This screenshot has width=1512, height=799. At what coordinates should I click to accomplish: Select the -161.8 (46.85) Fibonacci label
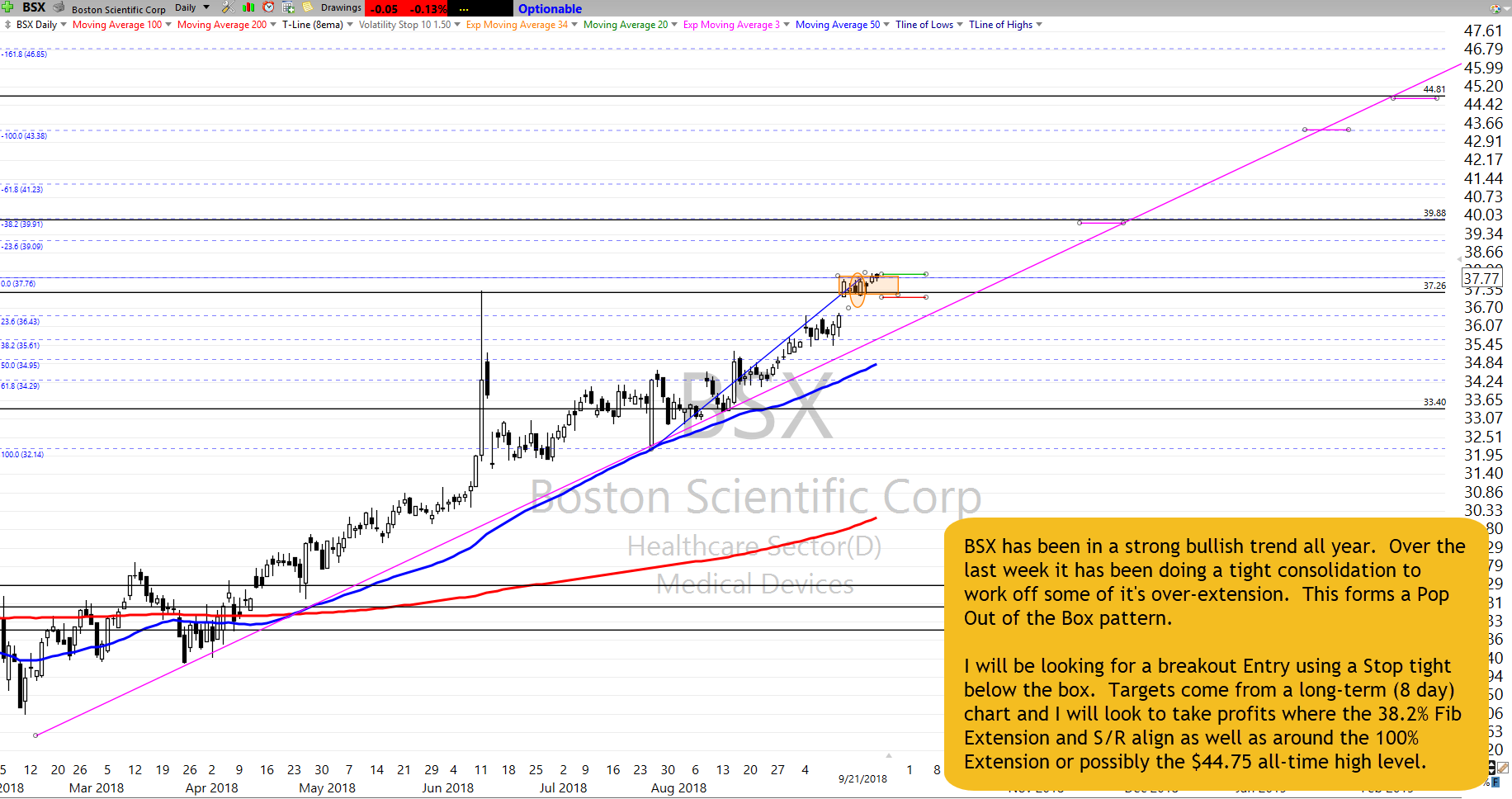click(24, 54)
